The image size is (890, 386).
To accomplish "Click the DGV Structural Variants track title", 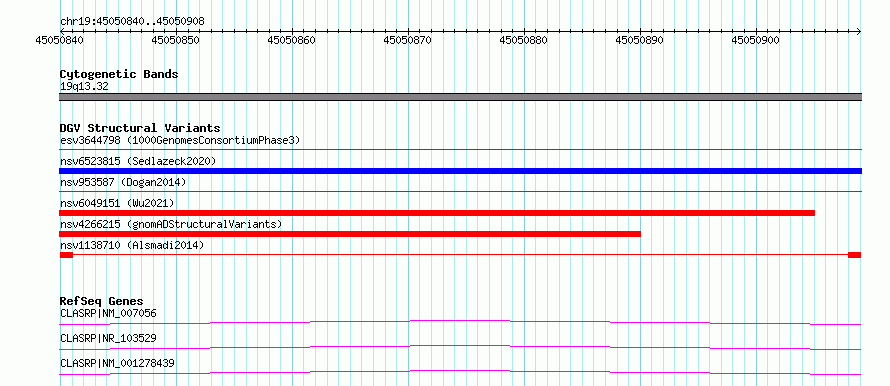I will (x=140, y=128).
